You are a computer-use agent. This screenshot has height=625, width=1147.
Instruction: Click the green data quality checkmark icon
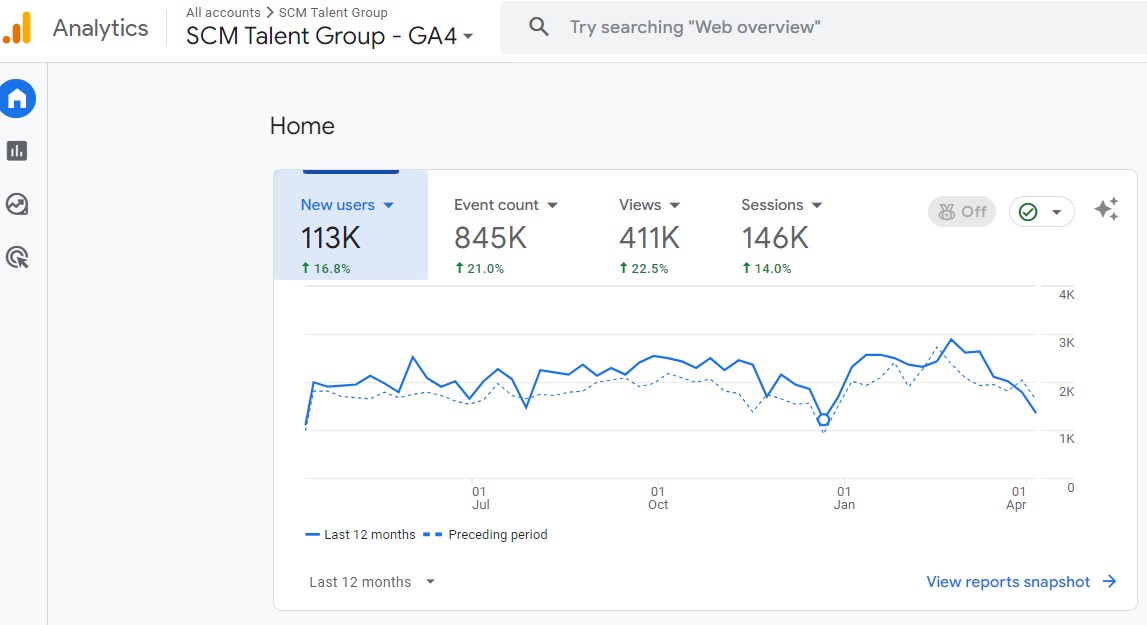pyautogui.click(x=1028, y=212)
